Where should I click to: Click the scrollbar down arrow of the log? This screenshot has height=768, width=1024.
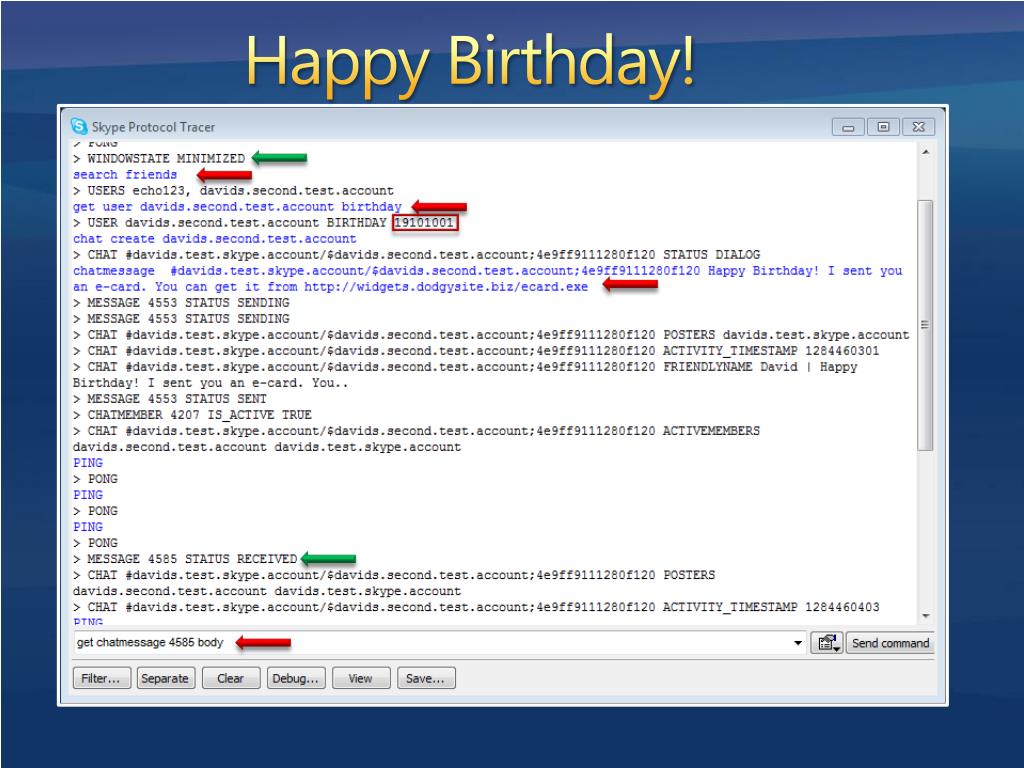[925, 616]
